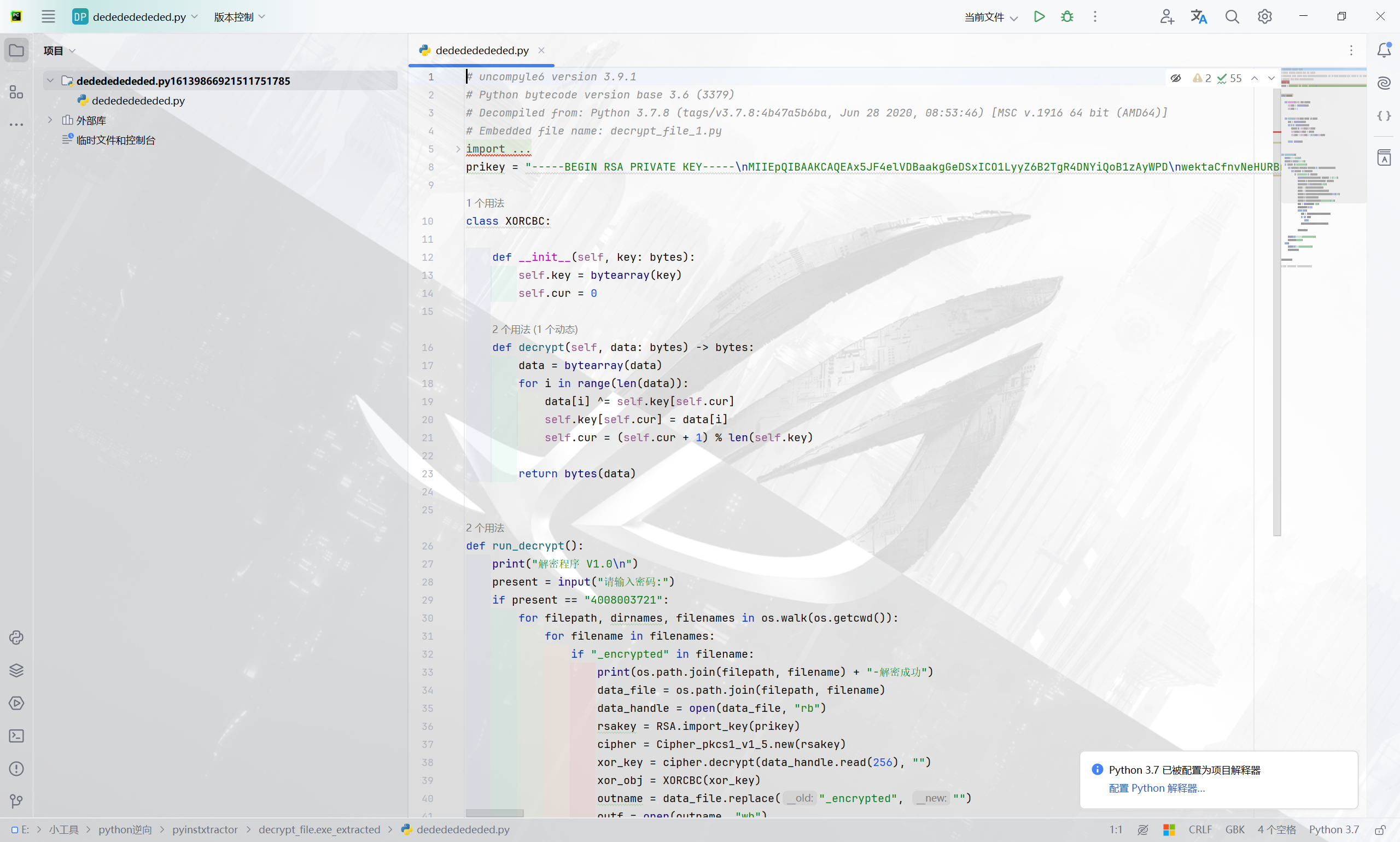The height and width of the screenshot is (842, 1400).
Task: Click editor horizontal scrollbar thumb
Action: pos(494,813)
